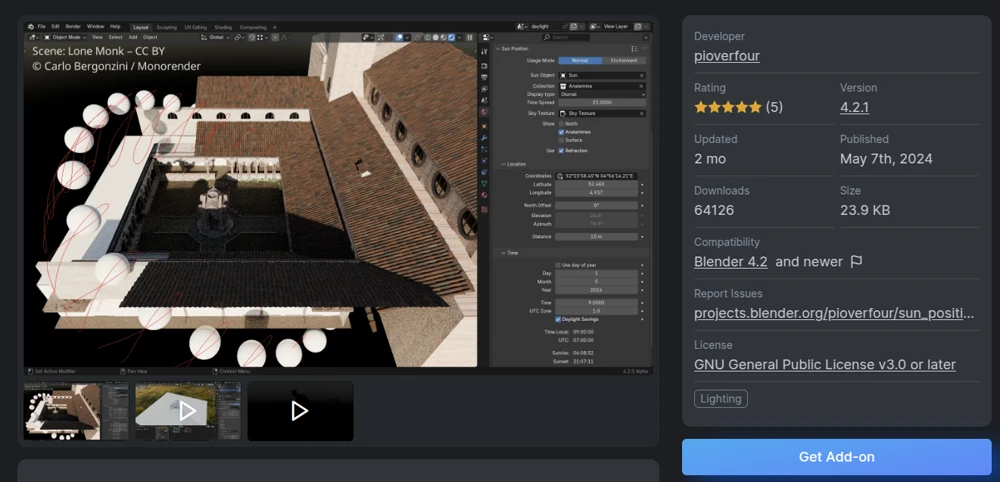Open the Physics properties tab icon
This screenshot has height=482, width=1000.
(x=484, y=161)
